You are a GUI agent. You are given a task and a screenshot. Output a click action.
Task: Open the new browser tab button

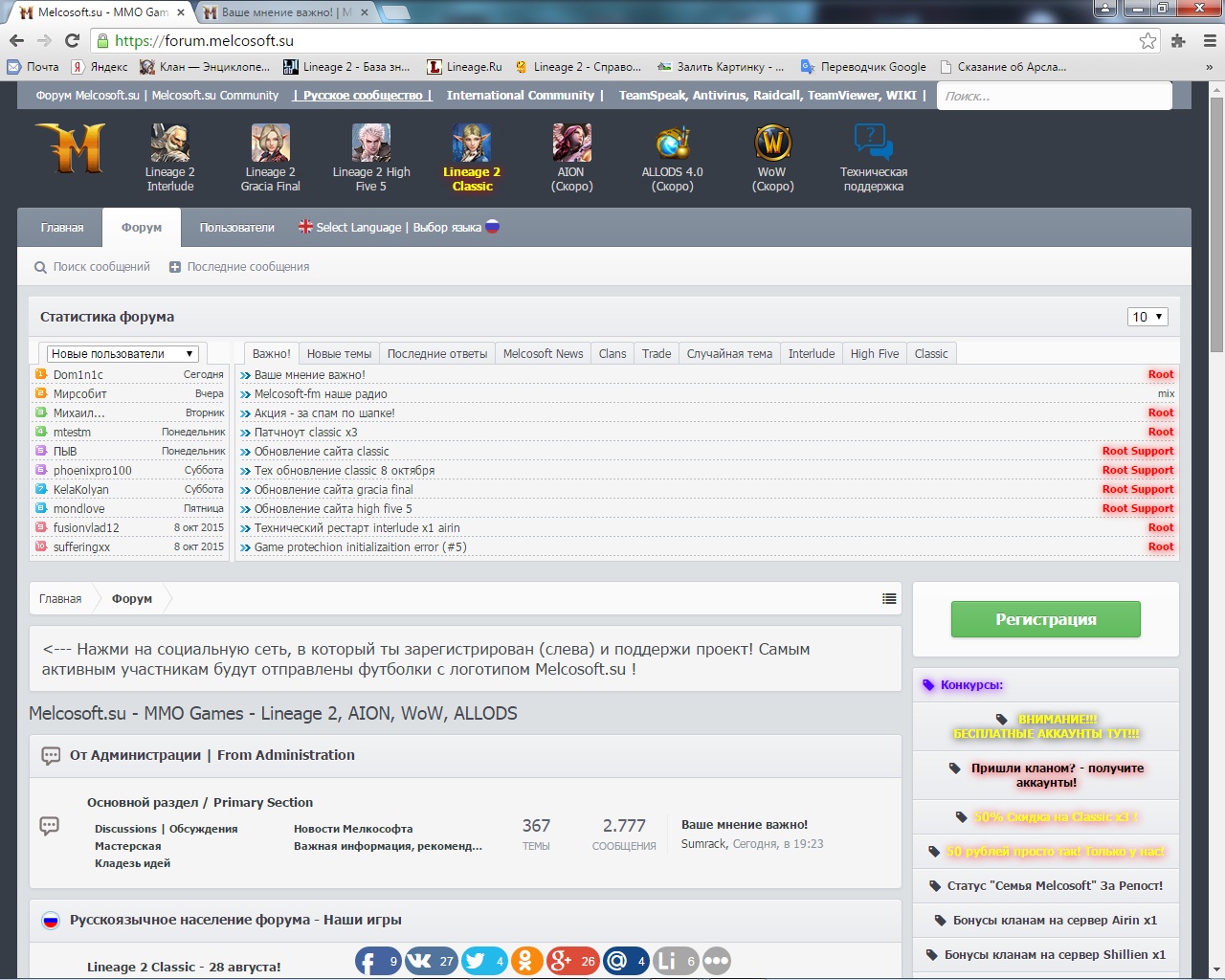pyautogui.click(x=395, y=12)
